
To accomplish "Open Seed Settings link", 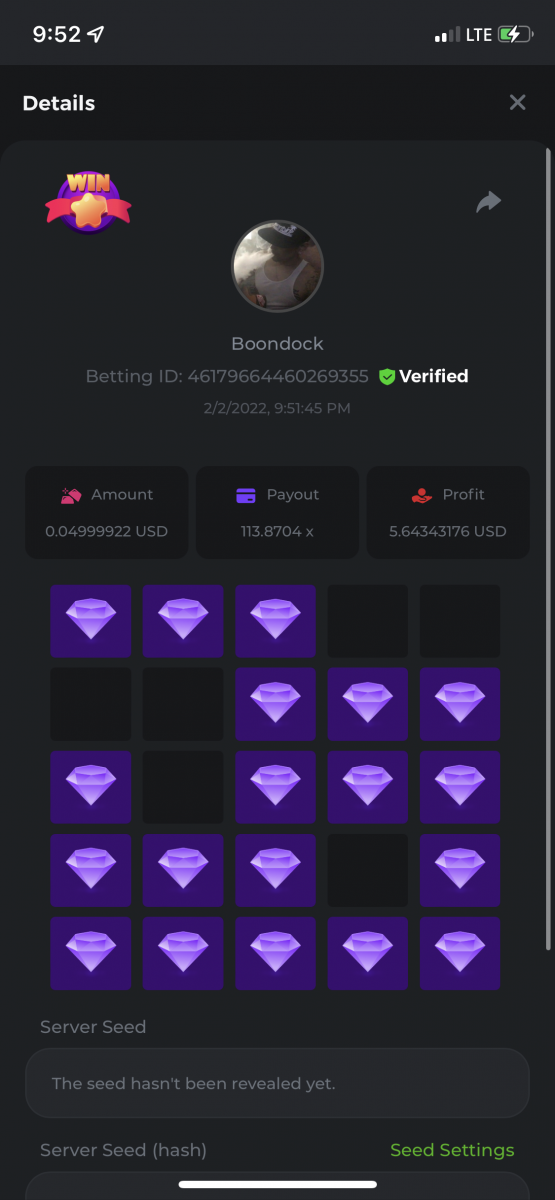I will (452, 1150).
